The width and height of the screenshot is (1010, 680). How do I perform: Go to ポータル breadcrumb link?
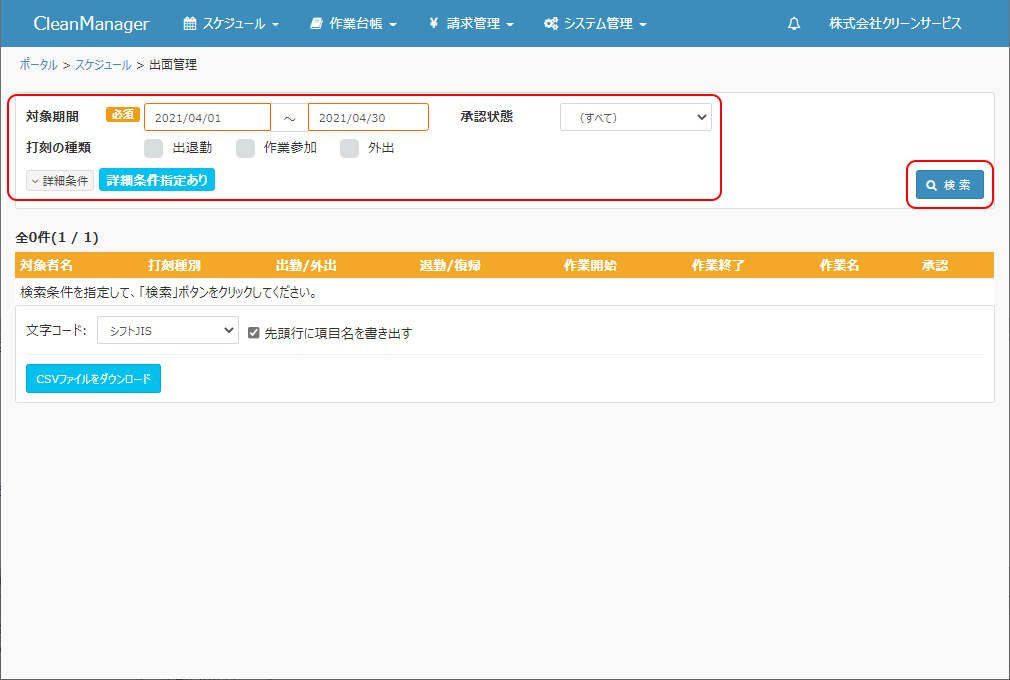click(x=38, y=65)
